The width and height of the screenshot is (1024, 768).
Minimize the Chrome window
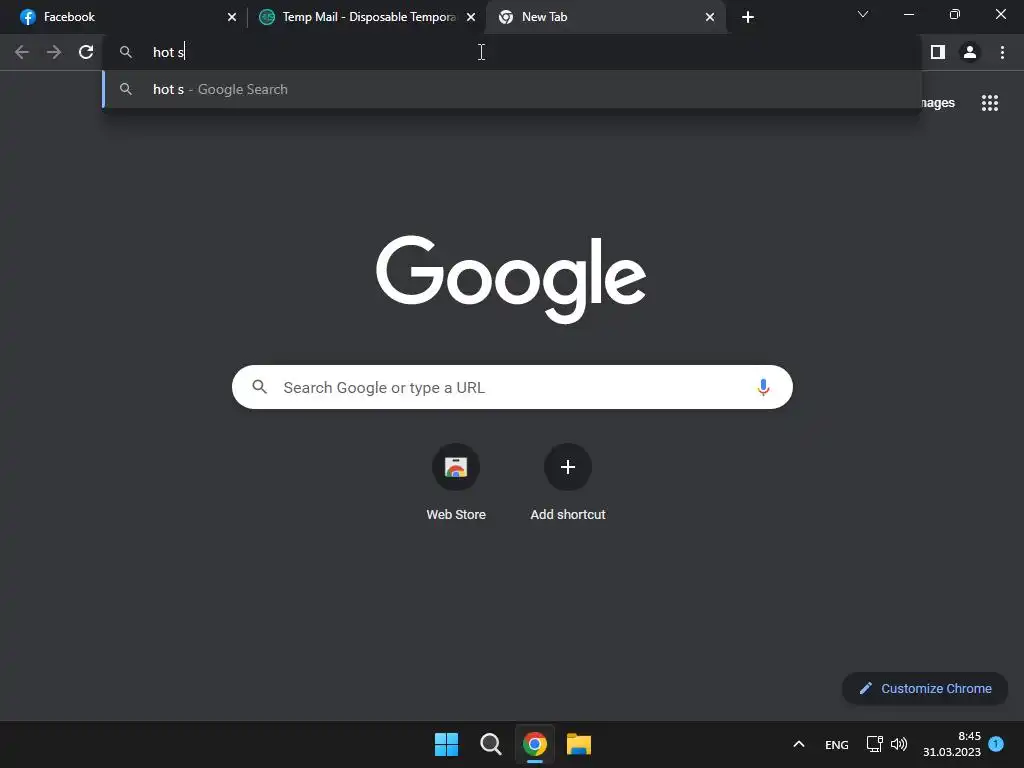[x=909, y=14]
